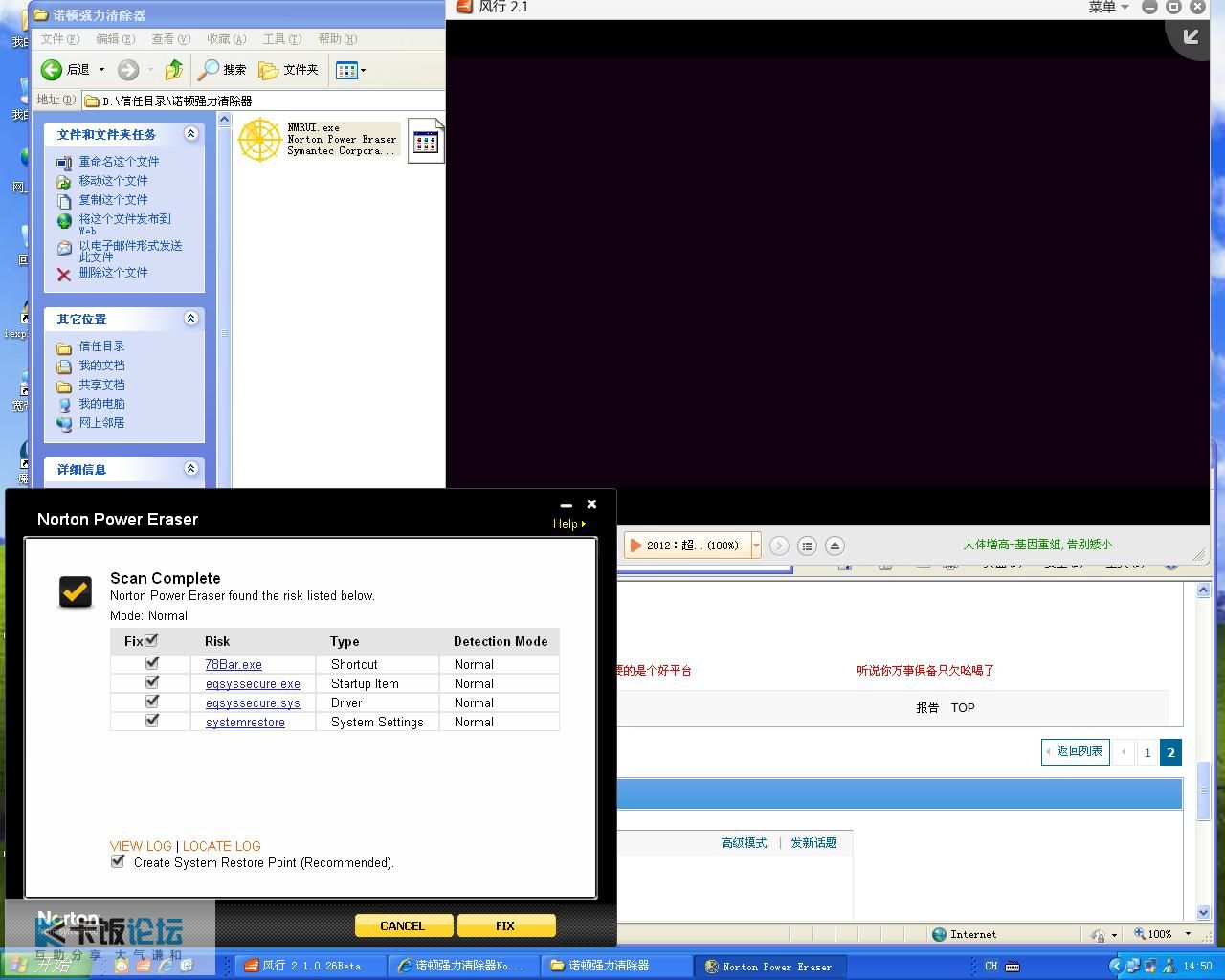Viewport: 1225px width, 980px height.
Task: Uncheck Fix checkbox for eqsyssecure.exe
Action: point(151,681)
